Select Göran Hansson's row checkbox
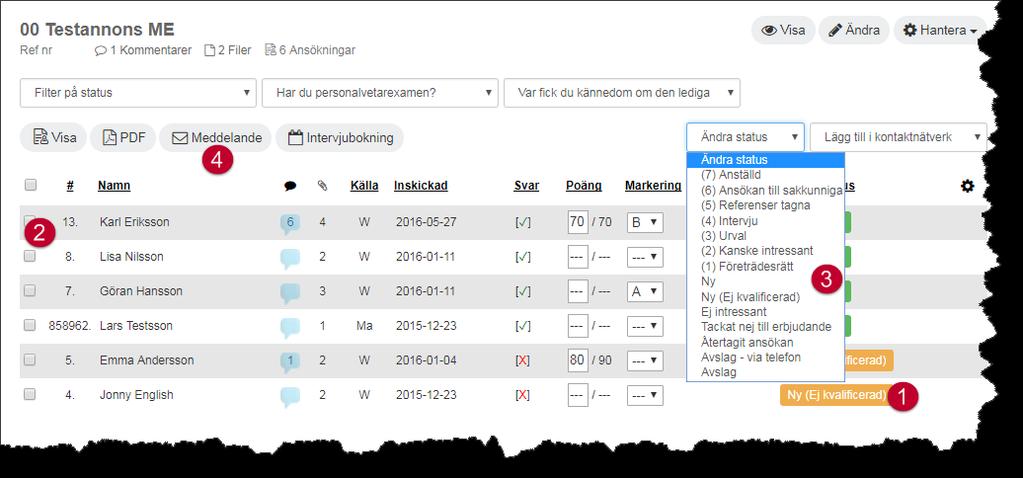The height and width of the screenshot is (478, 1023). 29,291
